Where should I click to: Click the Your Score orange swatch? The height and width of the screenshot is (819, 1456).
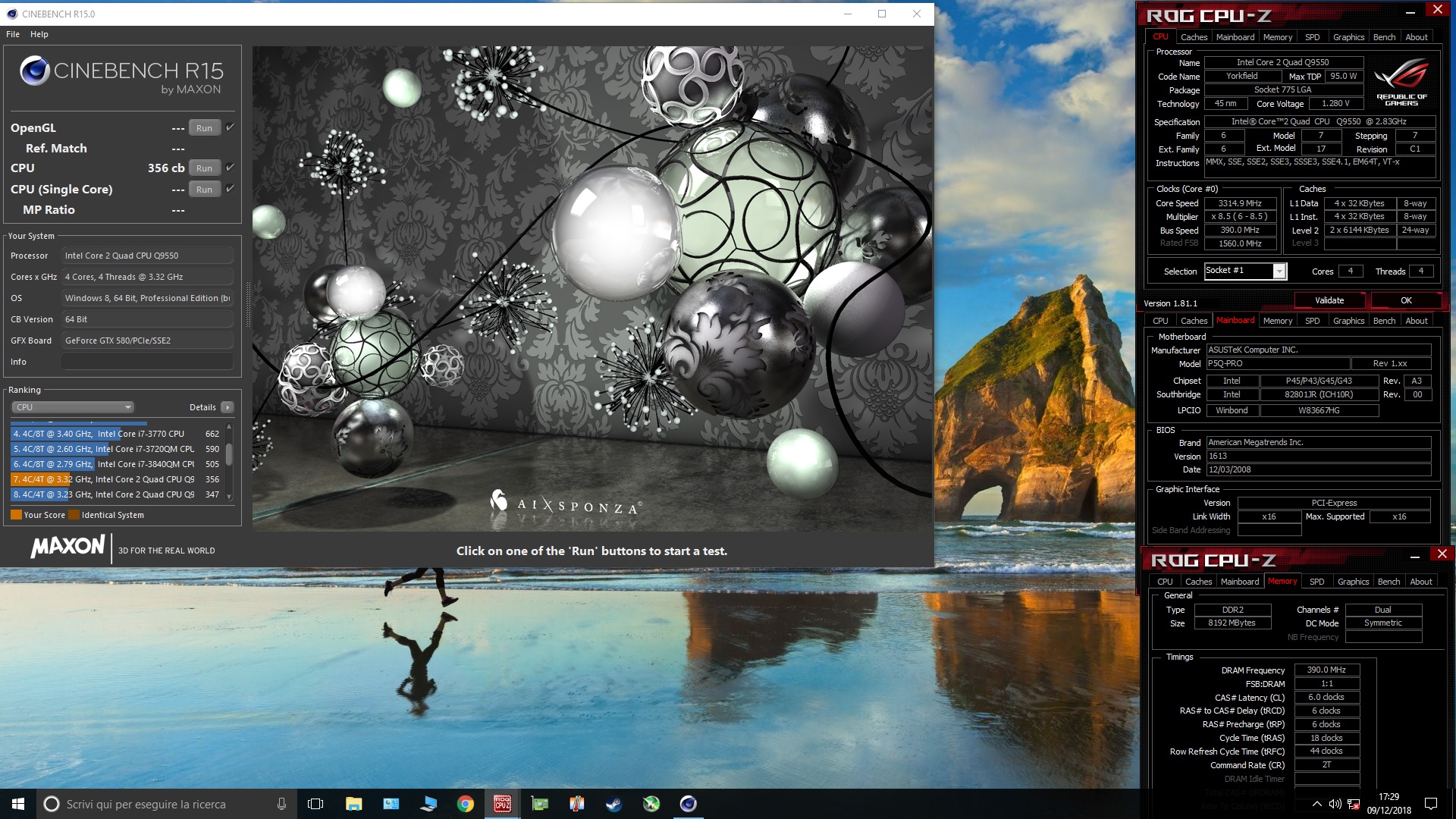tap(16, 515)
